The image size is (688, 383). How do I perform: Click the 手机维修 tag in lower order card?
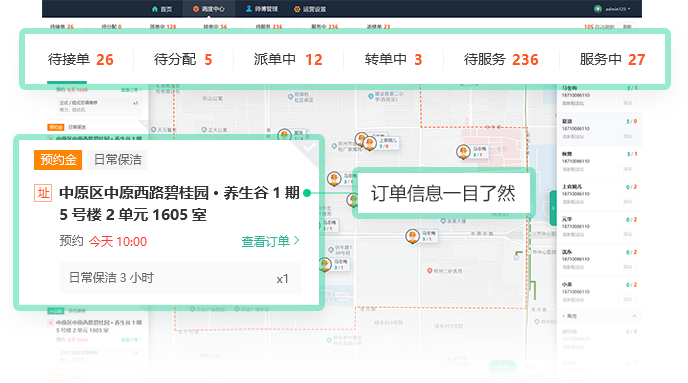coord(77,311)
